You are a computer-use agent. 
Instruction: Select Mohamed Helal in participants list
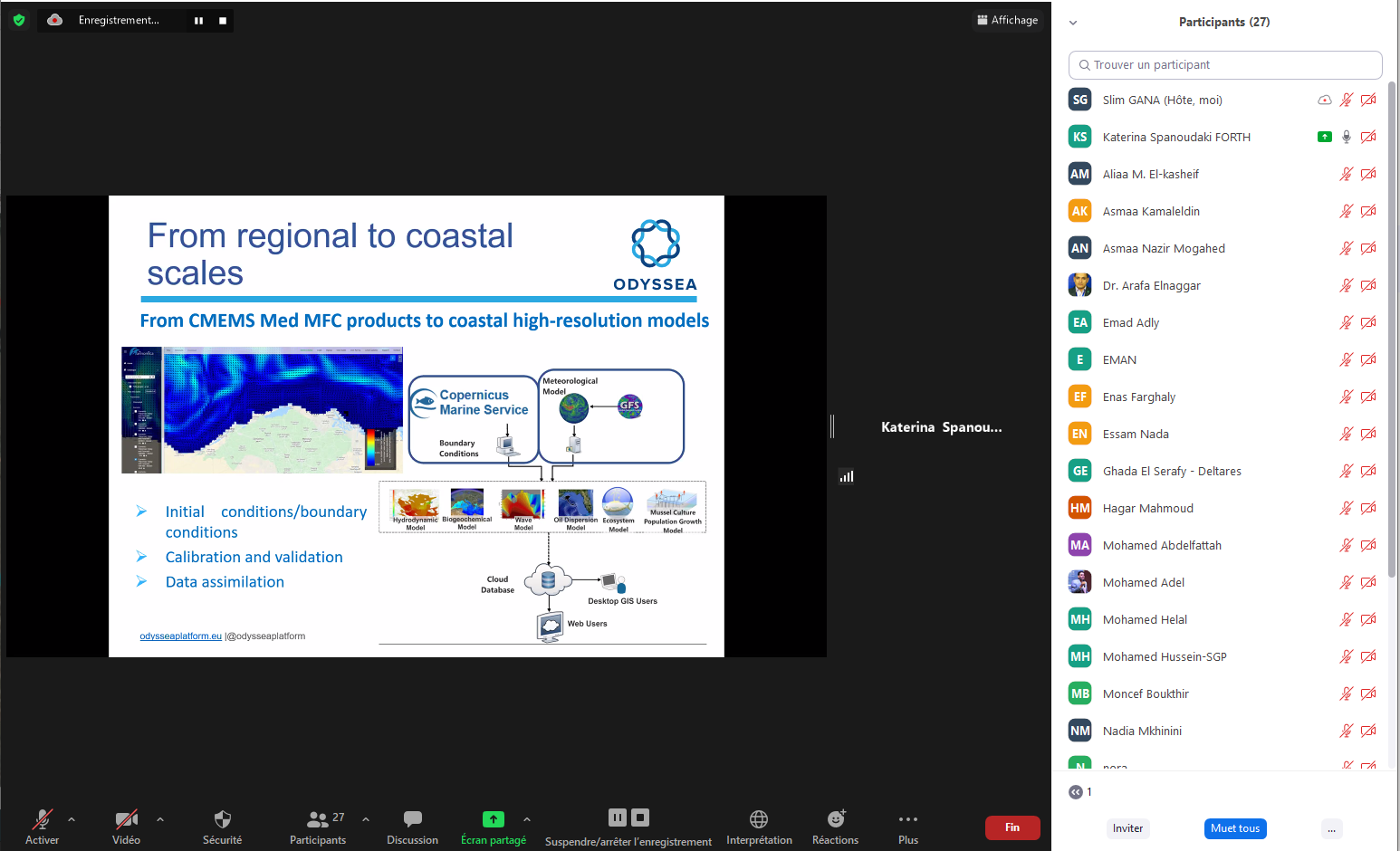click(x=1225, y=619)
